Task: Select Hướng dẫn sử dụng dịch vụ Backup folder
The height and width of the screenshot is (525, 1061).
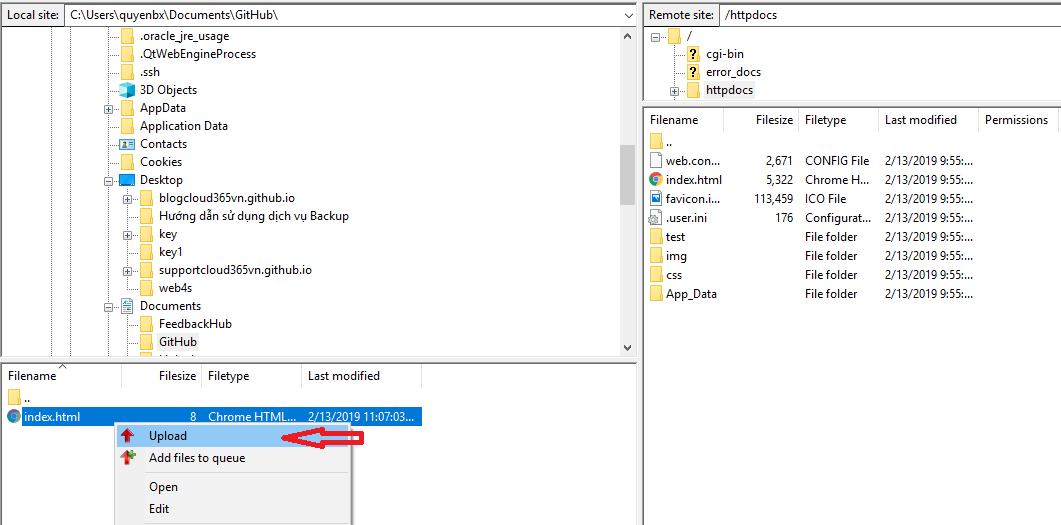Action: tap(254, 216)
